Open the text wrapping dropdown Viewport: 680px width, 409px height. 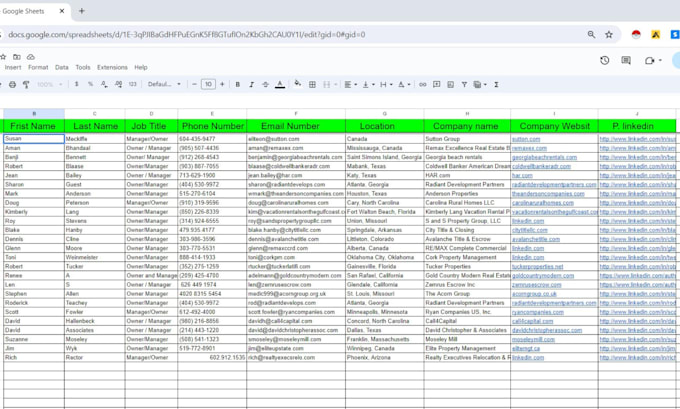click(386, 85)
